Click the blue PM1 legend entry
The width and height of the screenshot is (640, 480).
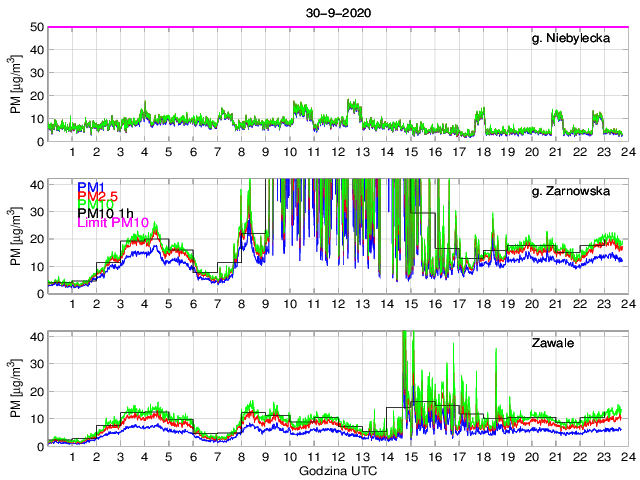[89, 186]
